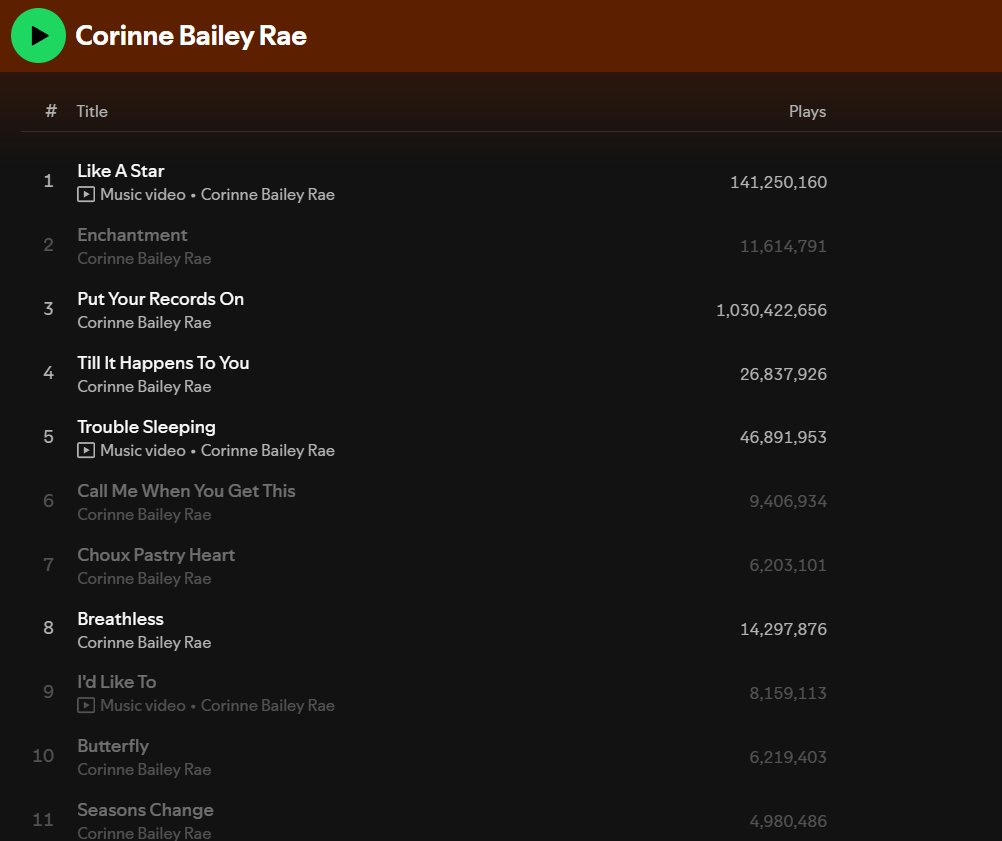Open the Corinne Bailey Rae header title
Image resolution: width=1002 pixels, height=841 pixels.
point(191,36)
